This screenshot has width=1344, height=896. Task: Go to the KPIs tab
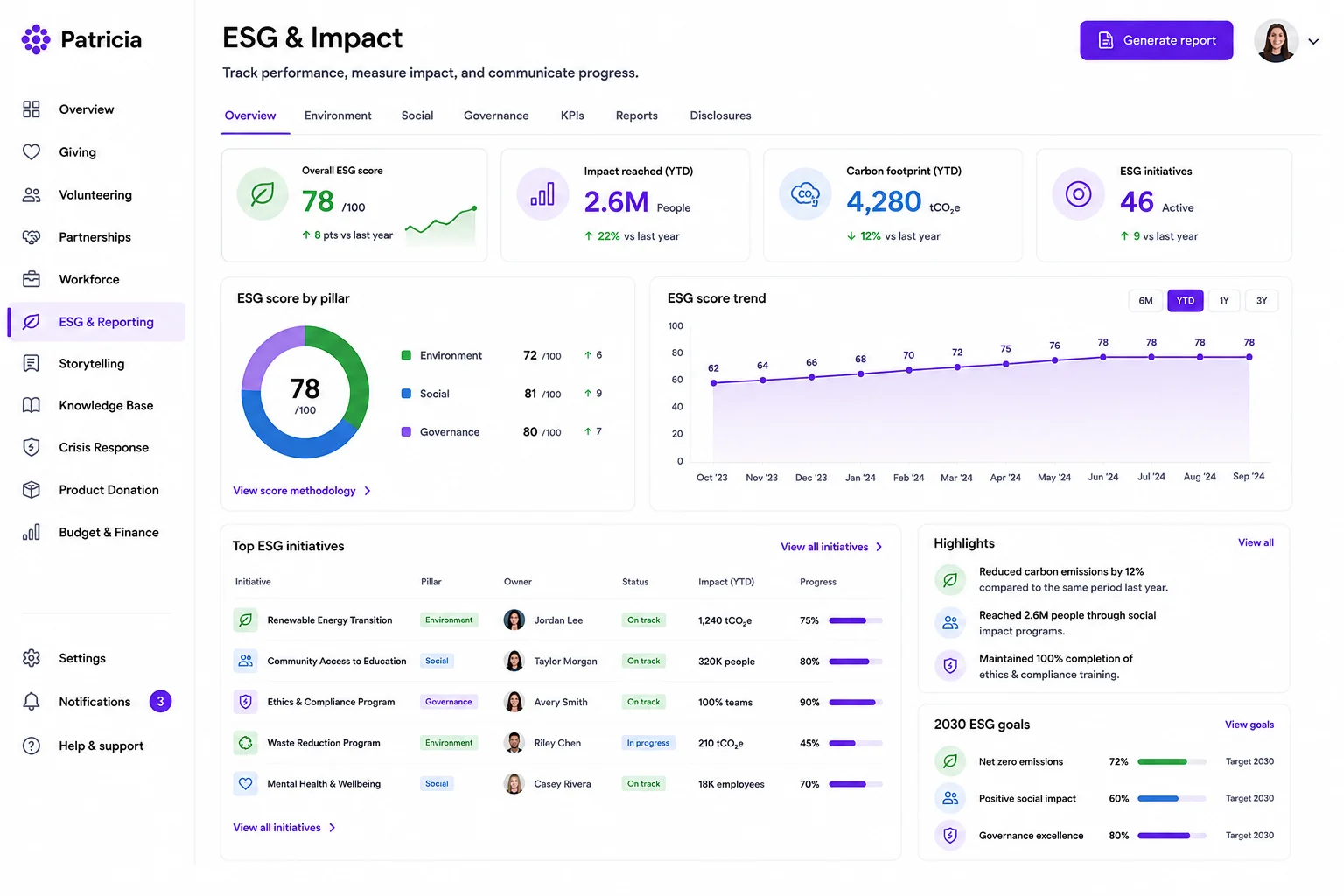[572, 115]
